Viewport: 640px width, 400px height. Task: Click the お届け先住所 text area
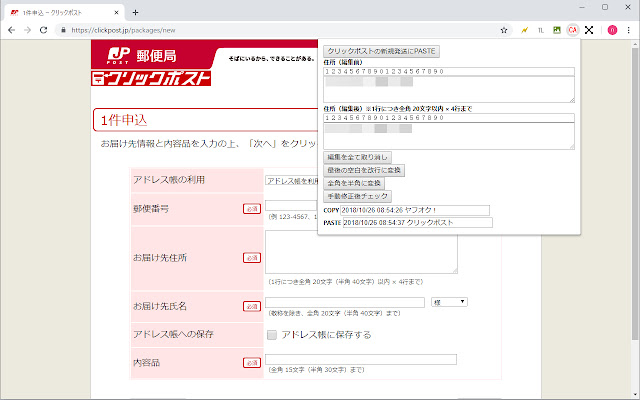pos(361,252)
